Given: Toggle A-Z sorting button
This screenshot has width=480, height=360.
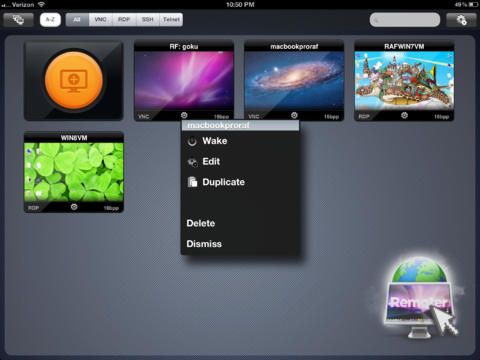Looking at the screenshot, I should click(50, 20).
